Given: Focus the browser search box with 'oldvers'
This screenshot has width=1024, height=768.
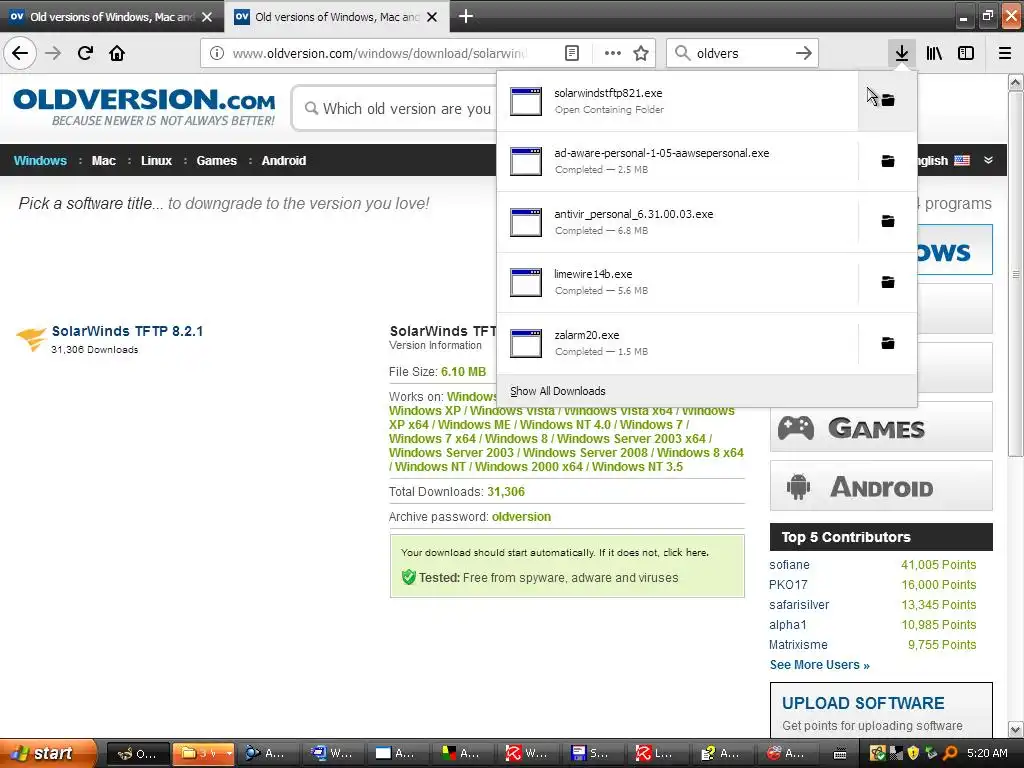Looking at the screenshot, I should point(742,53).
